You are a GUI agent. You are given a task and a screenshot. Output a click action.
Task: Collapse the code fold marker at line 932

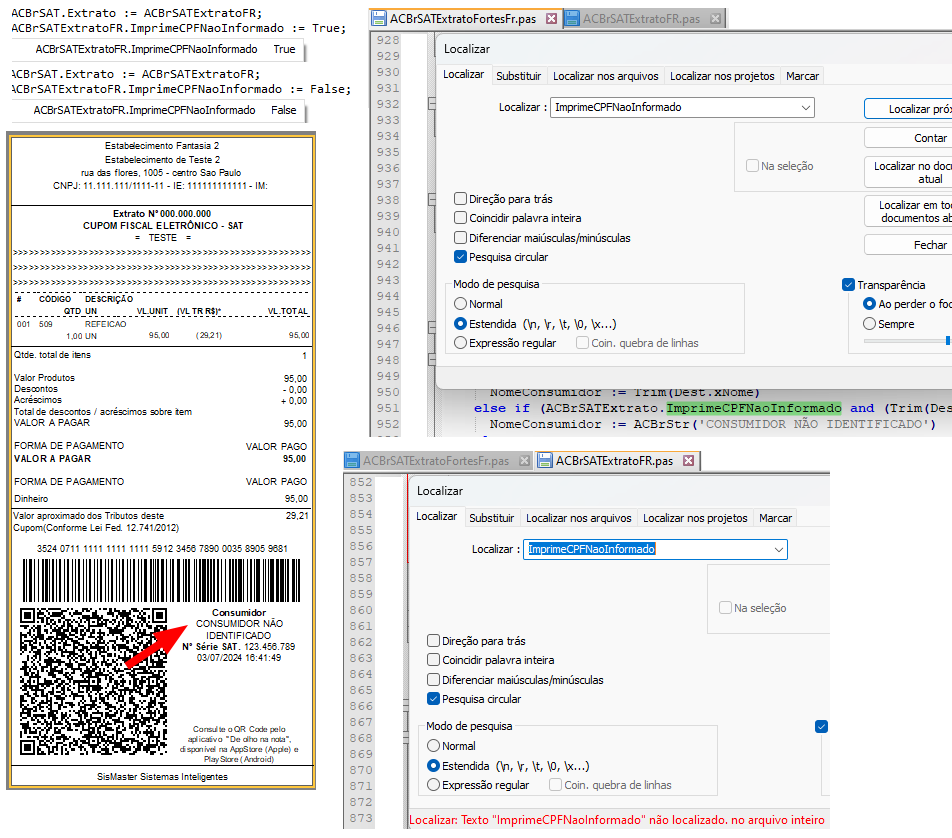tap(432, 104)
